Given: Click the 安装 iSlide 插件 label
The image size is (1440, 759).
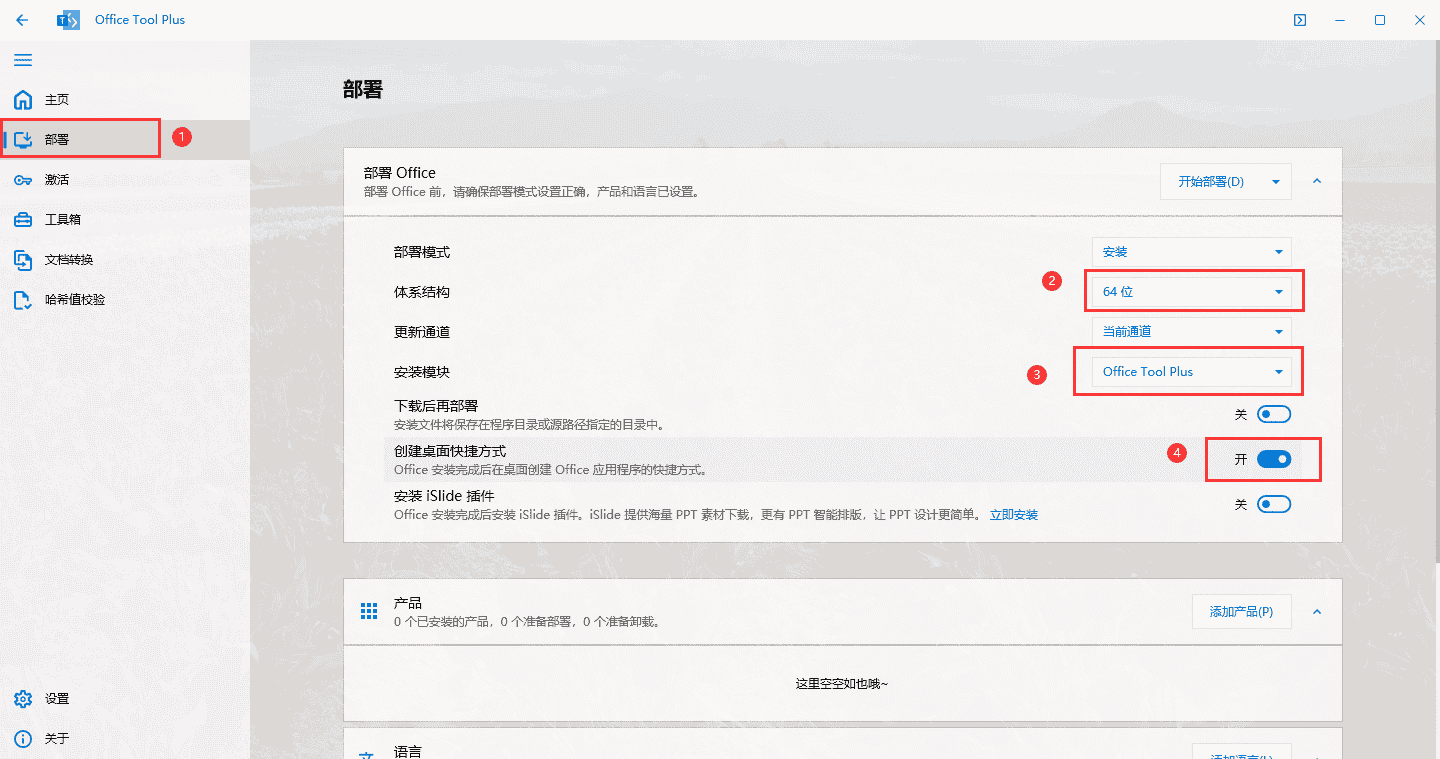Looking at the screenshot, I should [x=444, y=497].
